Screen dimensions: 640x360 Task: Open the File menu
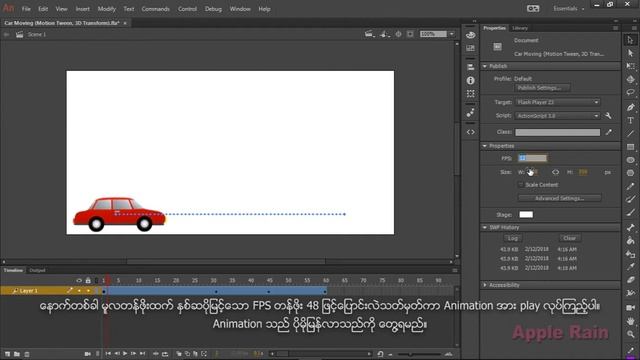(26, 9)
